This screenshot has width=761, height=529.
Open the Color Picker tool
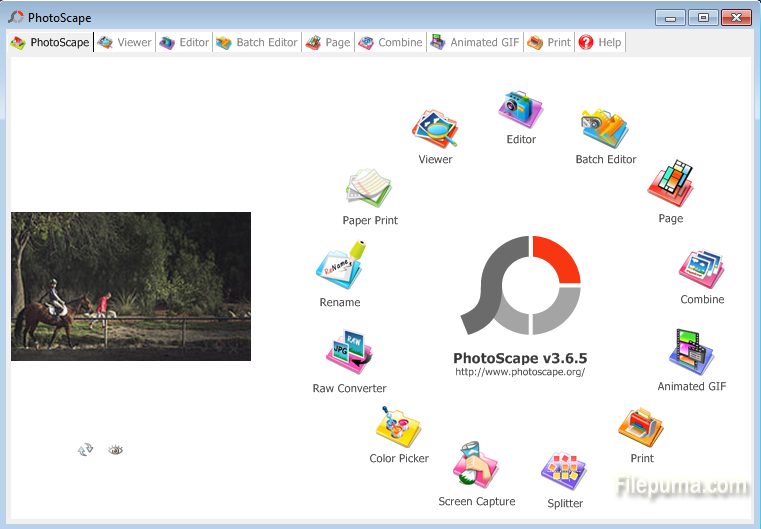[x=398, y=429]
